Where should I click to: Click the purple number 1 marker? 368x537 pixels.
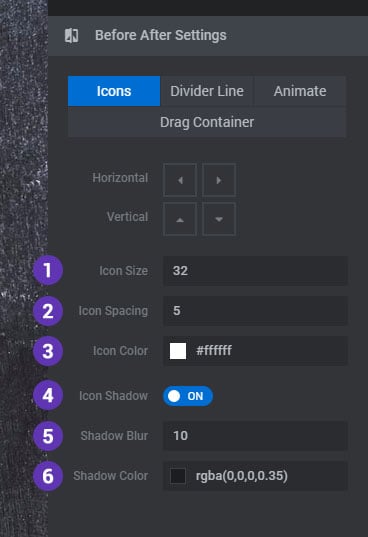click(x=48, y=270)
